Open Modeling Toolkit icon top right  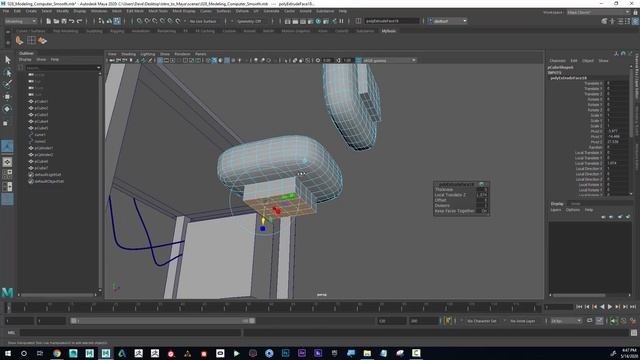[x=604, y=21]
